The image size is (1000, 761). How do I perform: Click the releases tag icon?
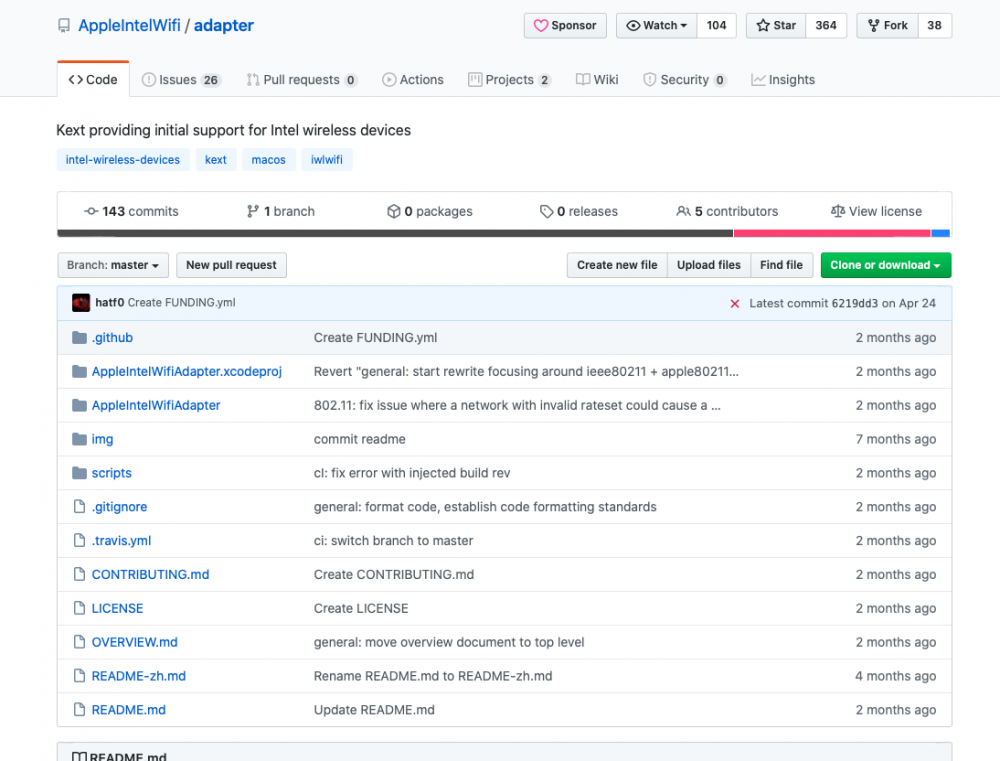[x=547, y=211]
